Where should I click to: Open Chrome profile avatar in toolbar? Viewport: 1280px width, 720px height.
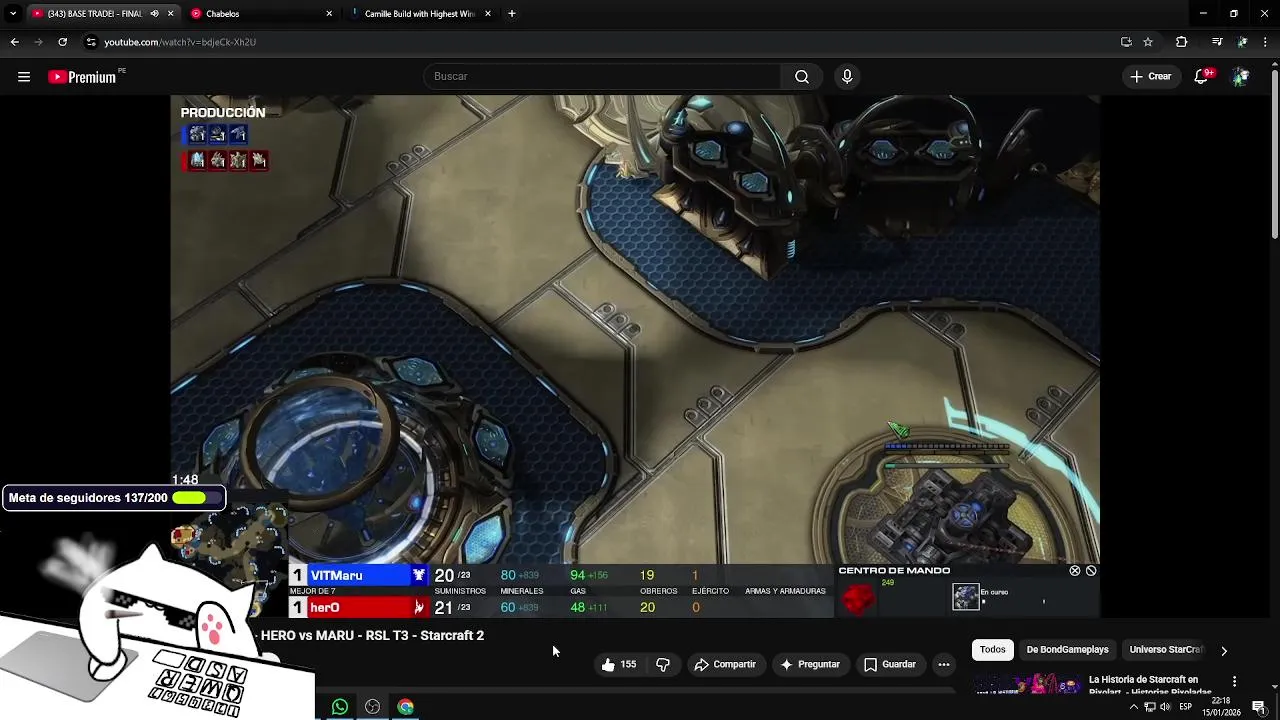(x=1242, y=42)
